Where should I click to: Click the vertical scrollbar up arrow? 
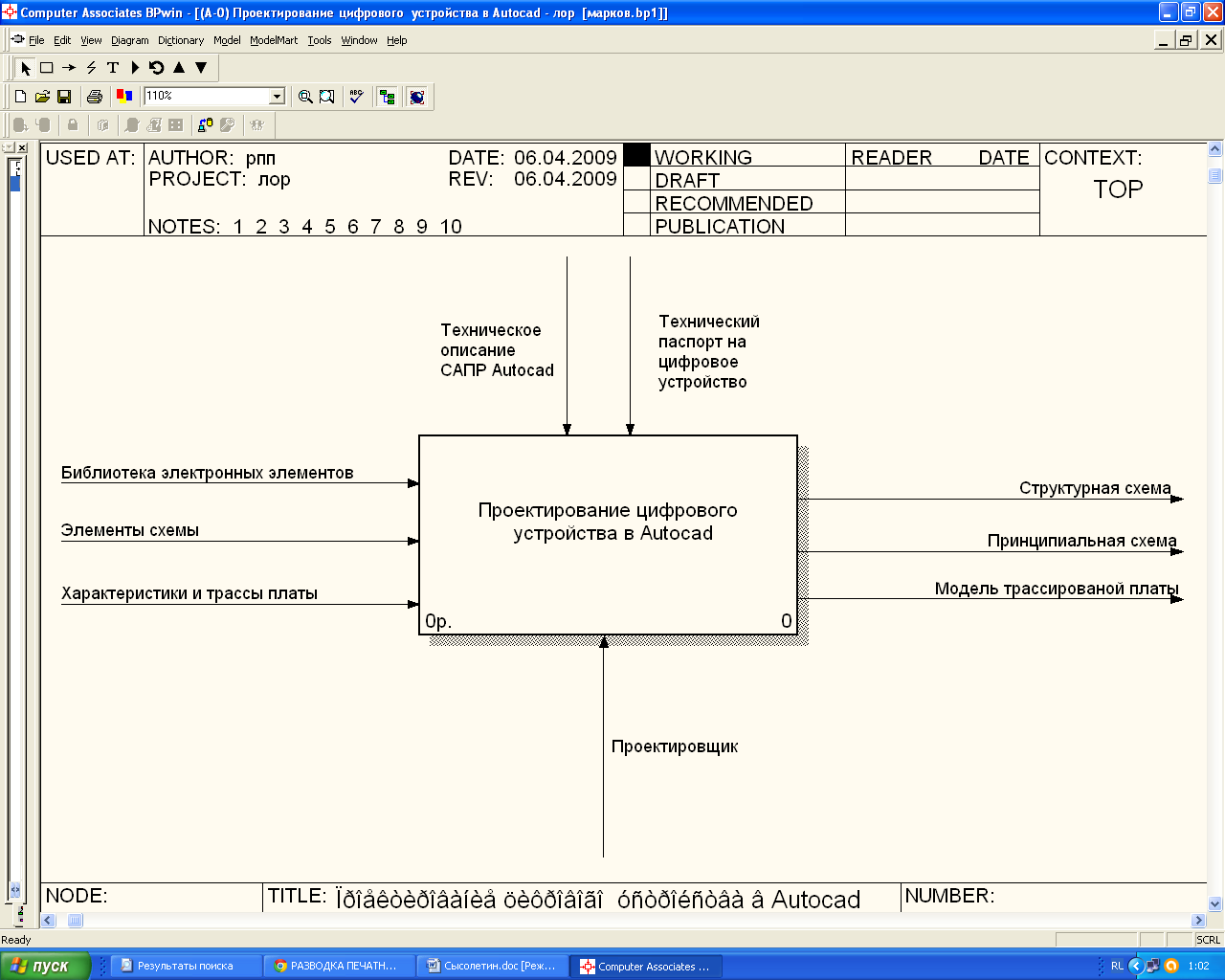coord(1215,149)
